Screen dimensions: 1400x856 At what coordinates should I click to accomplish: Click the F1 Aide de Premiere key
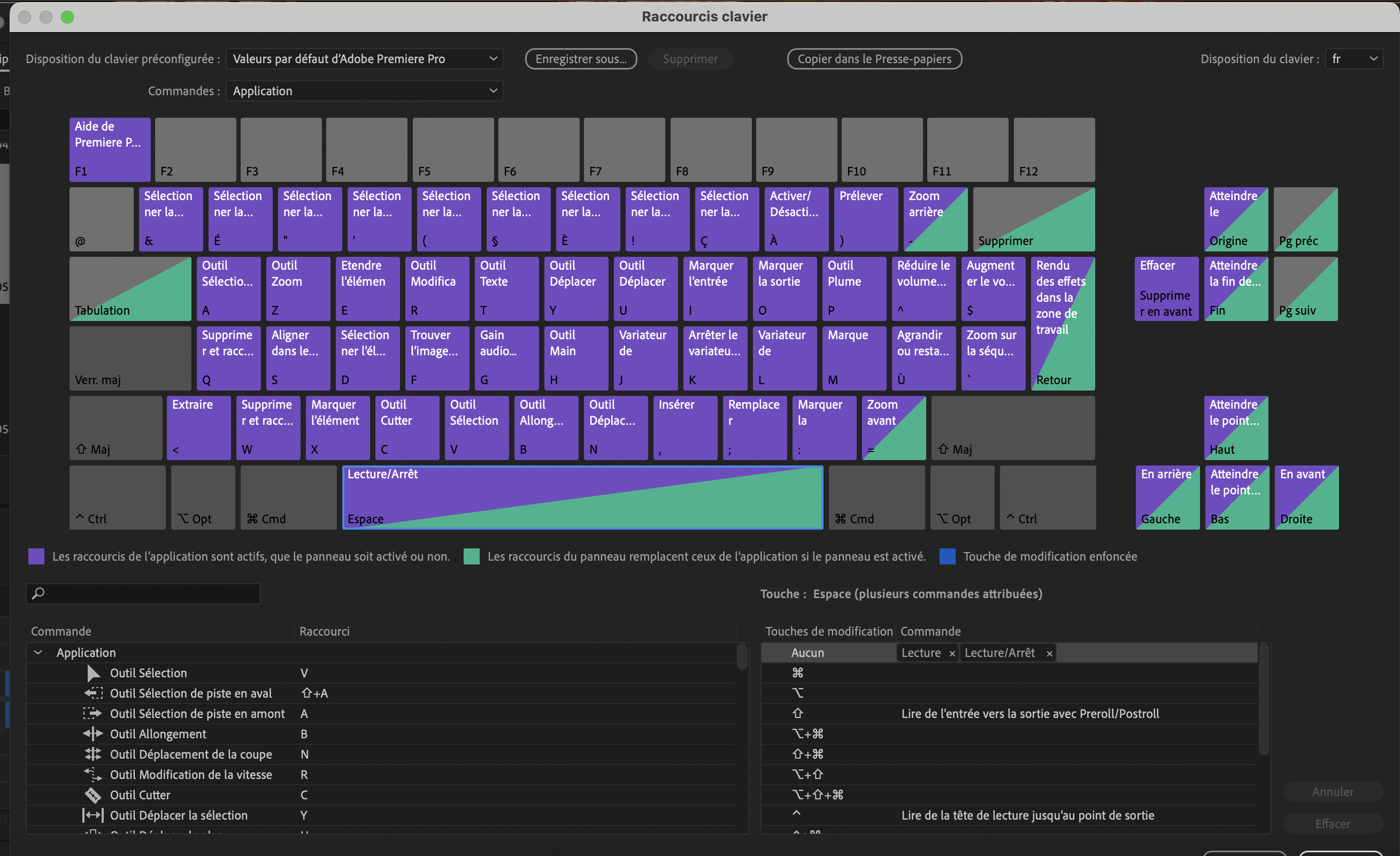tap(110, 149)
